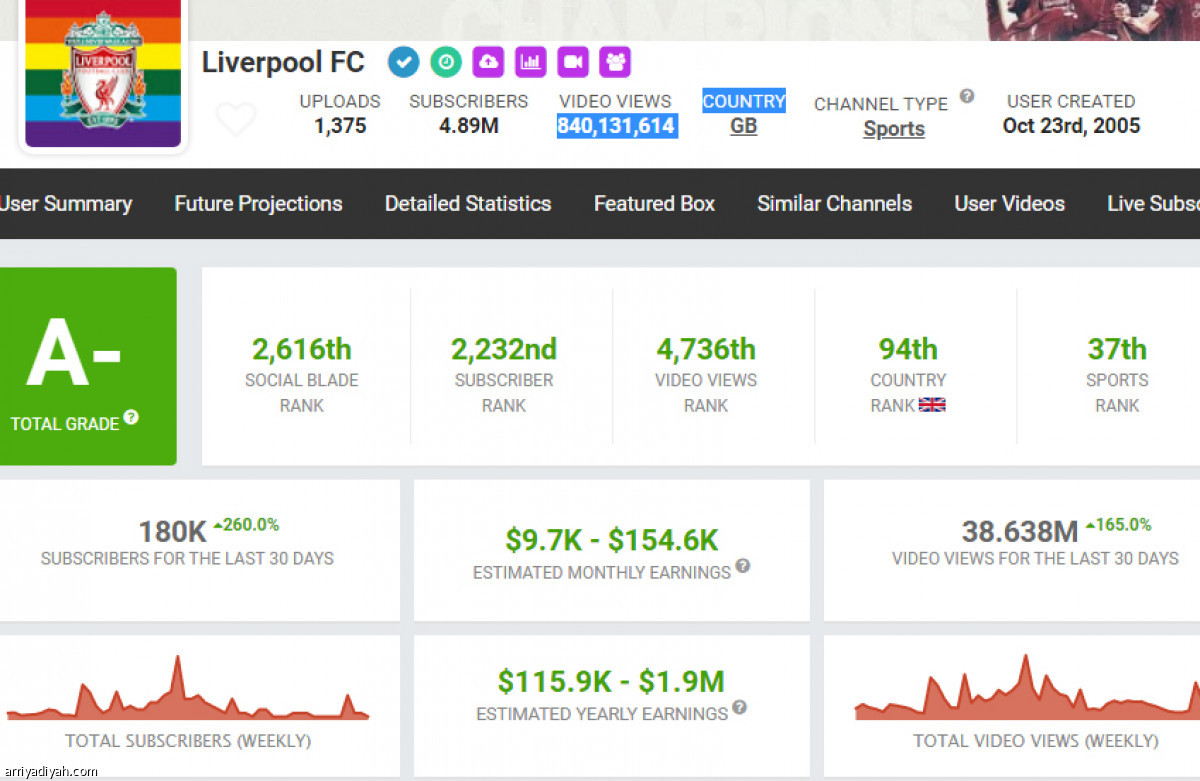
Task: Open Estimated Yearly Earnings help icon
Action: (739, 708)
